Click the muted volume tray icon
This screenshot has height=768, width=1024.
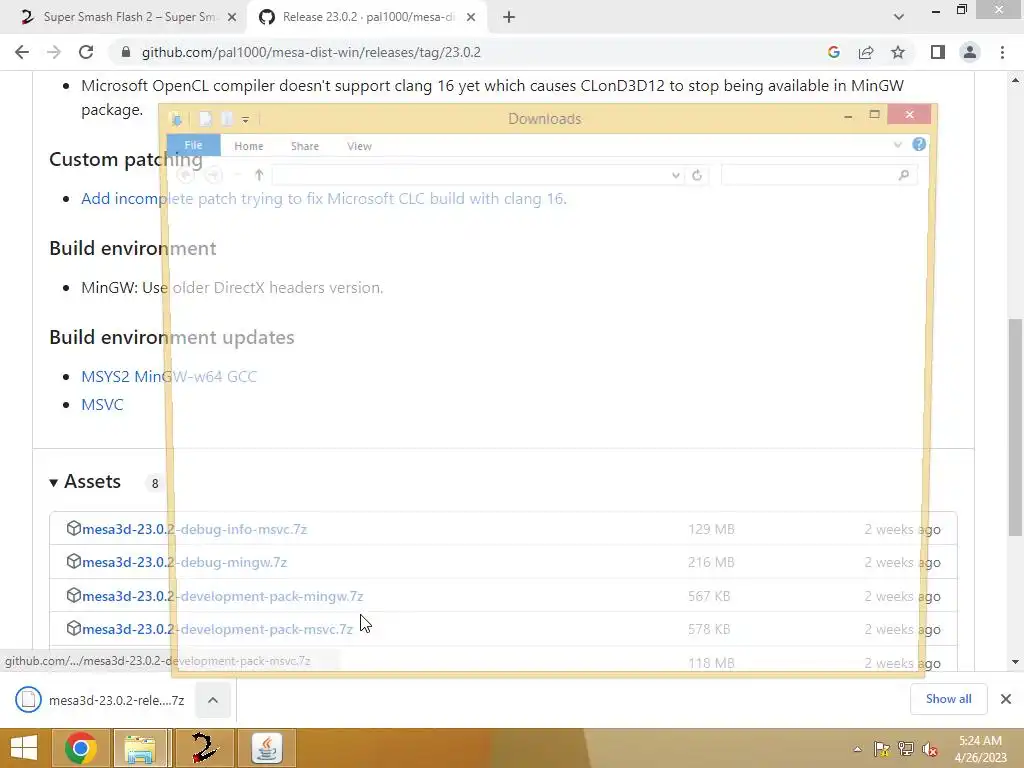tap(930, 749)
